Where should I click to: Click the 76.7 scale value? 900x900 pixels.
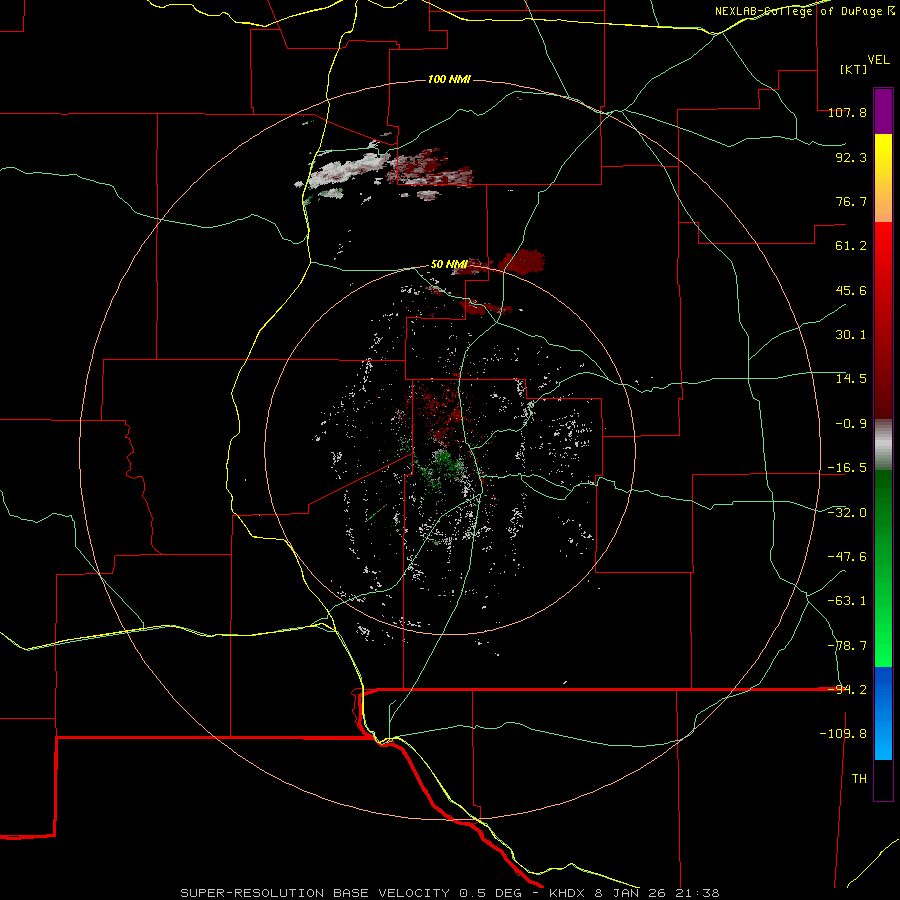click(851, 201)
